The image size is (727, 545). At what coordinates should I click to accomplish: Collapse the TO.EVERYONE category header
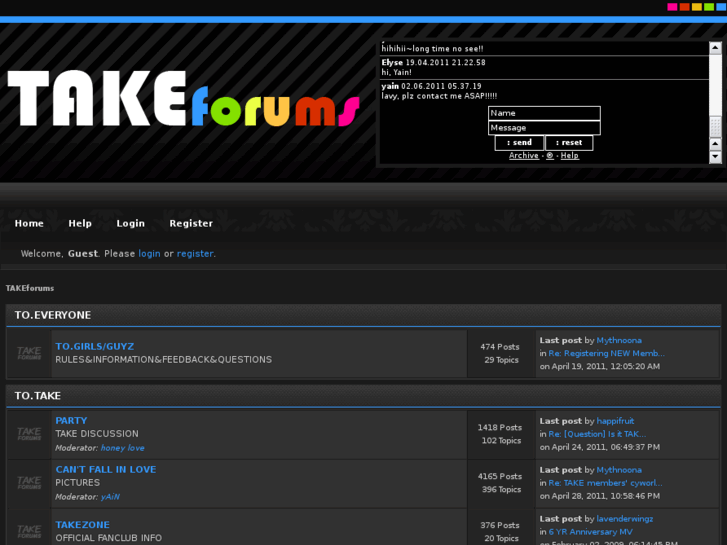(364, 315)
